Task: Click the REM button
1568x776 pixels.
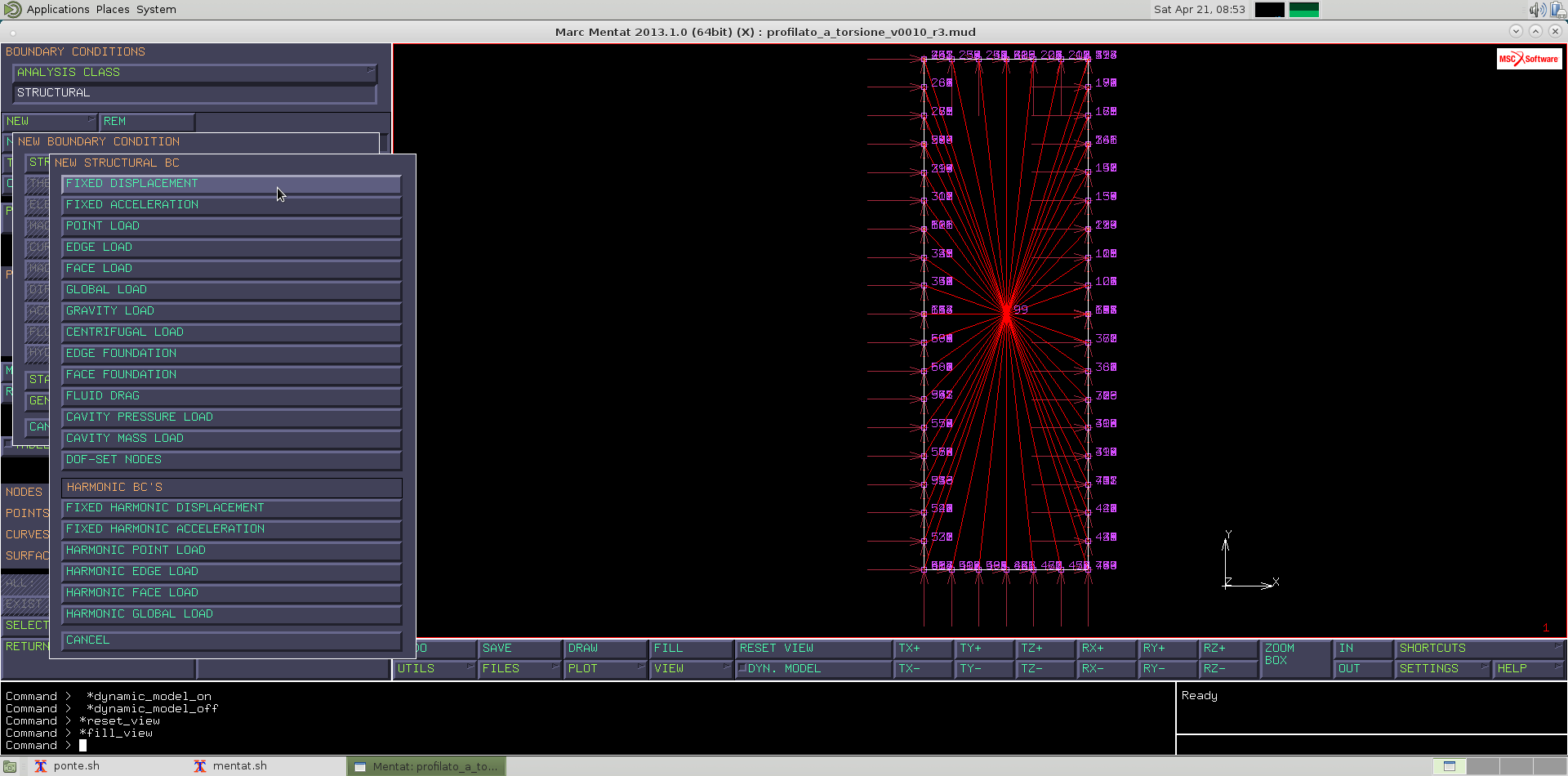Action: [x=147, y=122]
